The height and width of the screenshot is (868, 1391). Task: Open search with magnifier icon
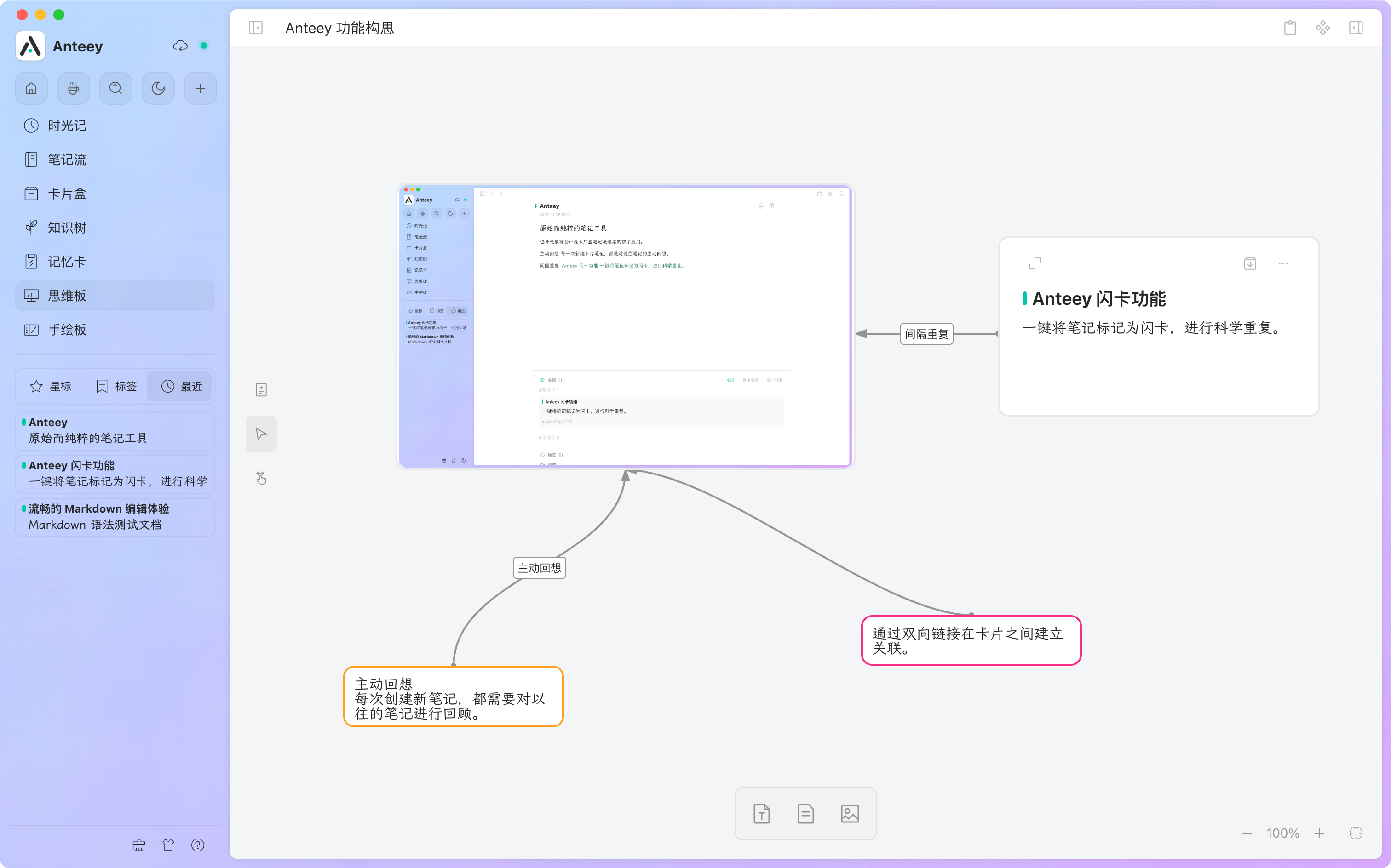[x=115, y=88]
